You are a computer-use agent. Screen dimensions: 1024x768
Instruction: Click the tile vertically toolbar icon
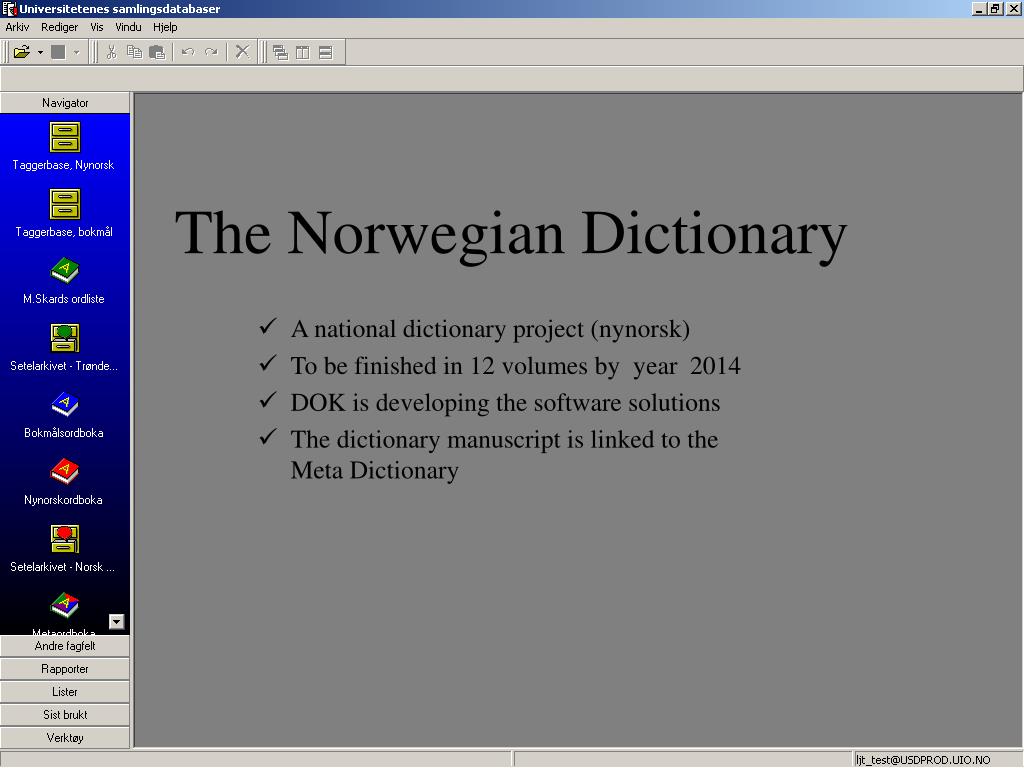pyautogui.click(x=302, y=53)
